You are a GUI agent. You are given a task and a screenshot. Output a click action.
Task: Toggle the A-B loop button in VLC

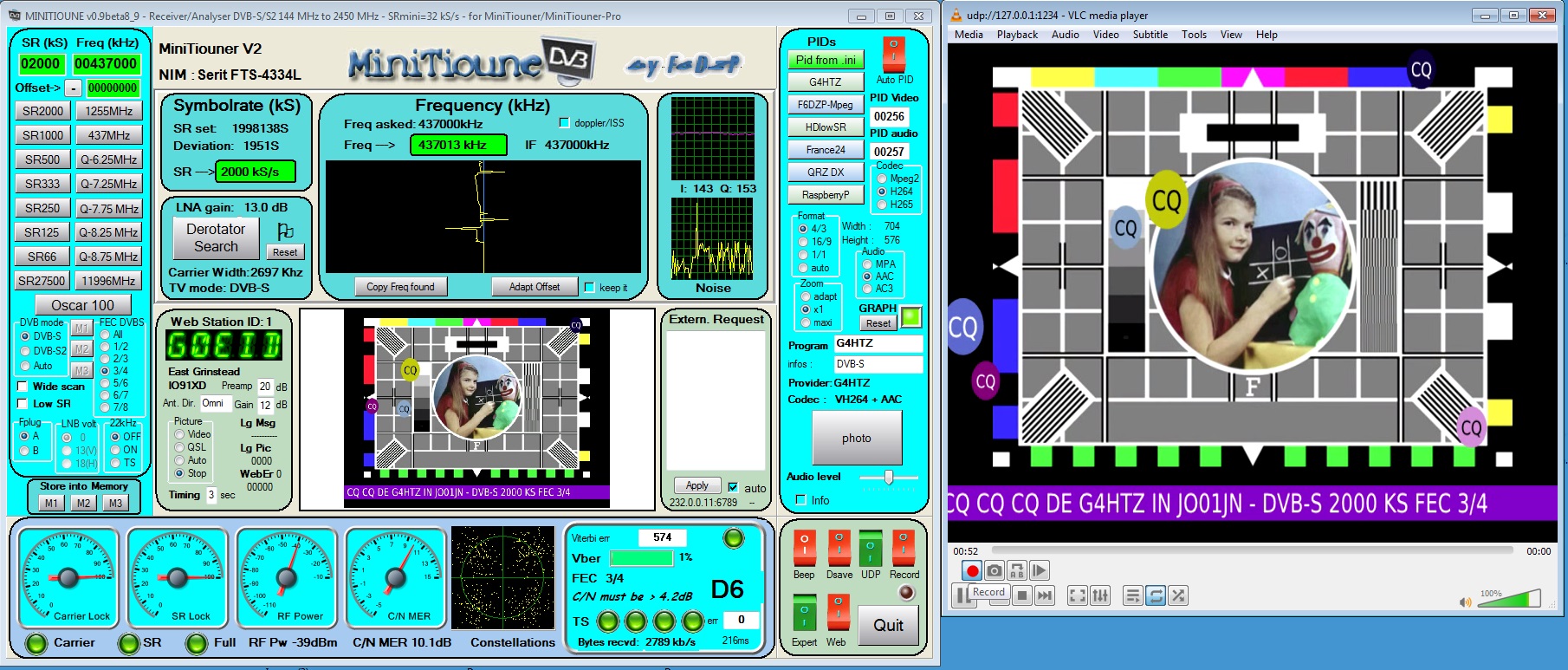1017,570
